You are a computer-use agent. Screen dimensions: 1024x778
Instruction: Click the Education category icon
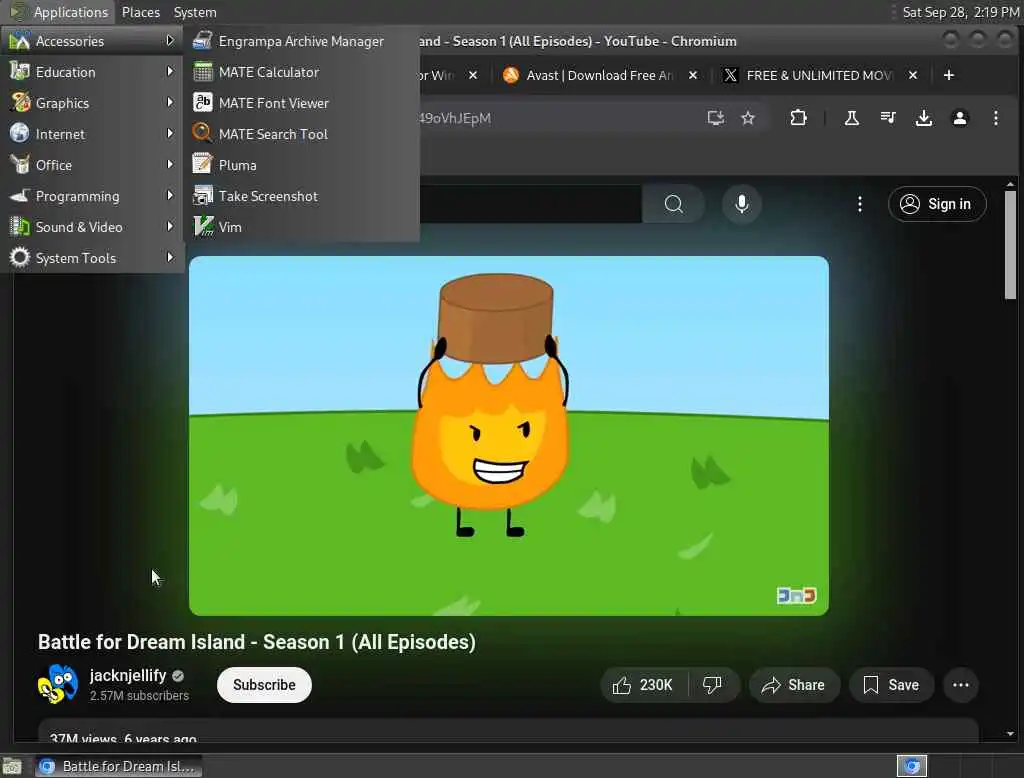point(20,71)
